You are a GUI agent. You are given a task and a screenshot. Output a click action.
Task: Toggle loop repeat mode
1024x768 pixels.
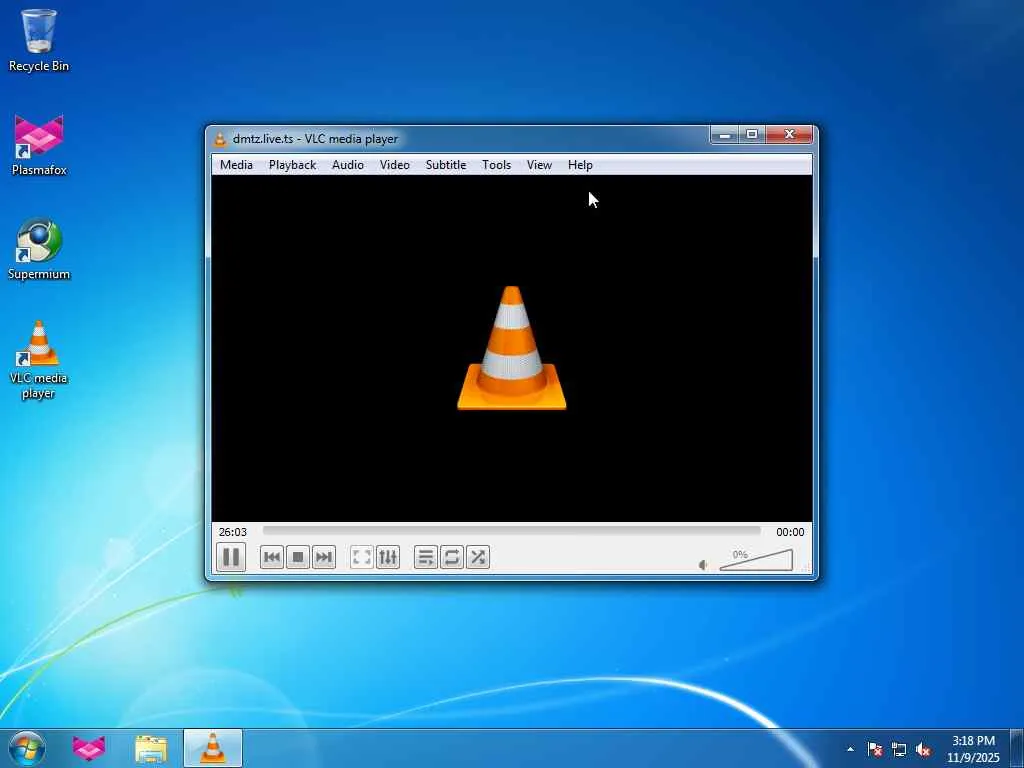[452, 557]
